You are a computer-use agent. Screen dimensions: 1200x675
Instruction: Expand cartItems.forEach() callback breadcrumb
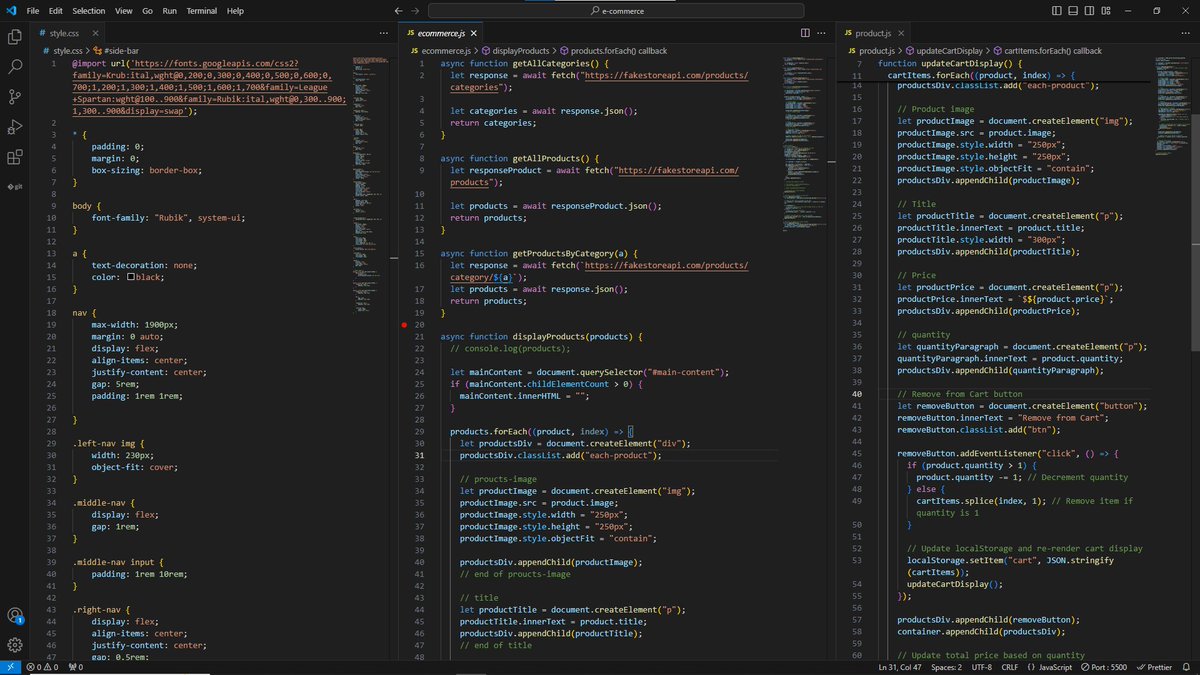1048,50
